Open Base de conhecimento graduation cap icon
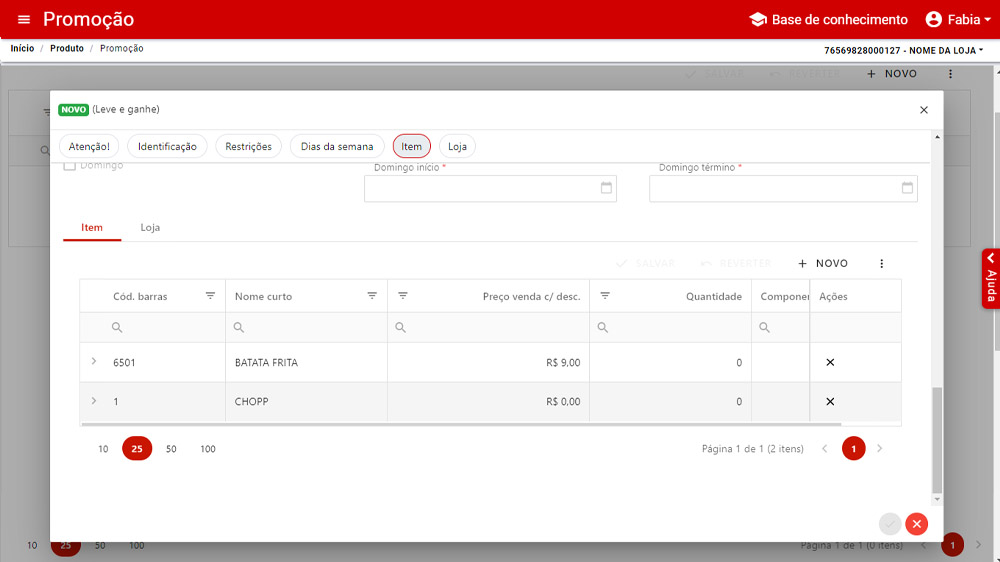This screenshot has height=562, width=1000. tap(757, 20)
